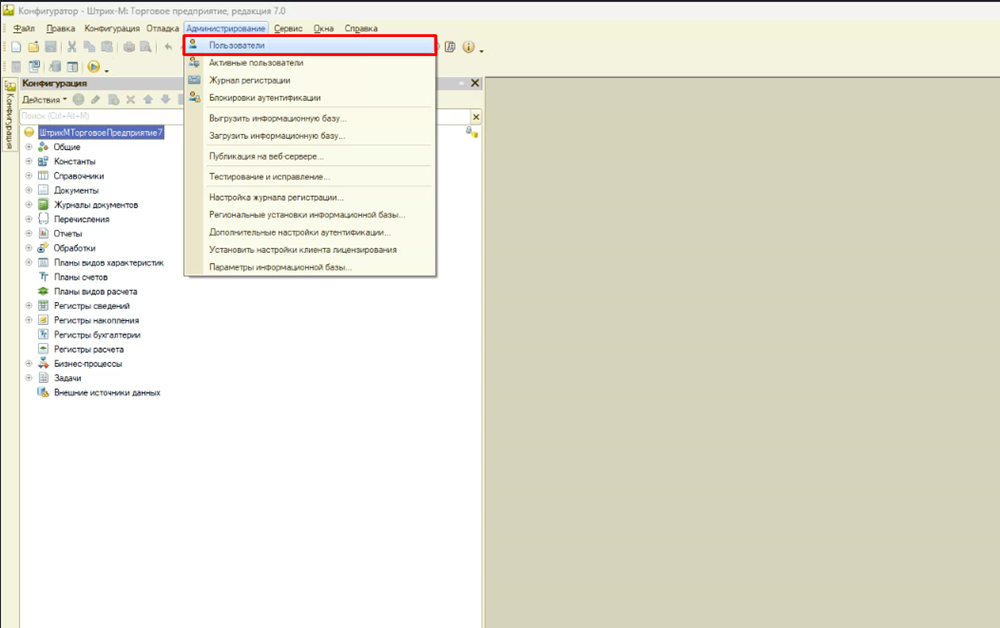The image size is (1000, 628).
Task: Select the ШтрихМТорговоеПредприятие7 root node
Action: tap(100, 132)
